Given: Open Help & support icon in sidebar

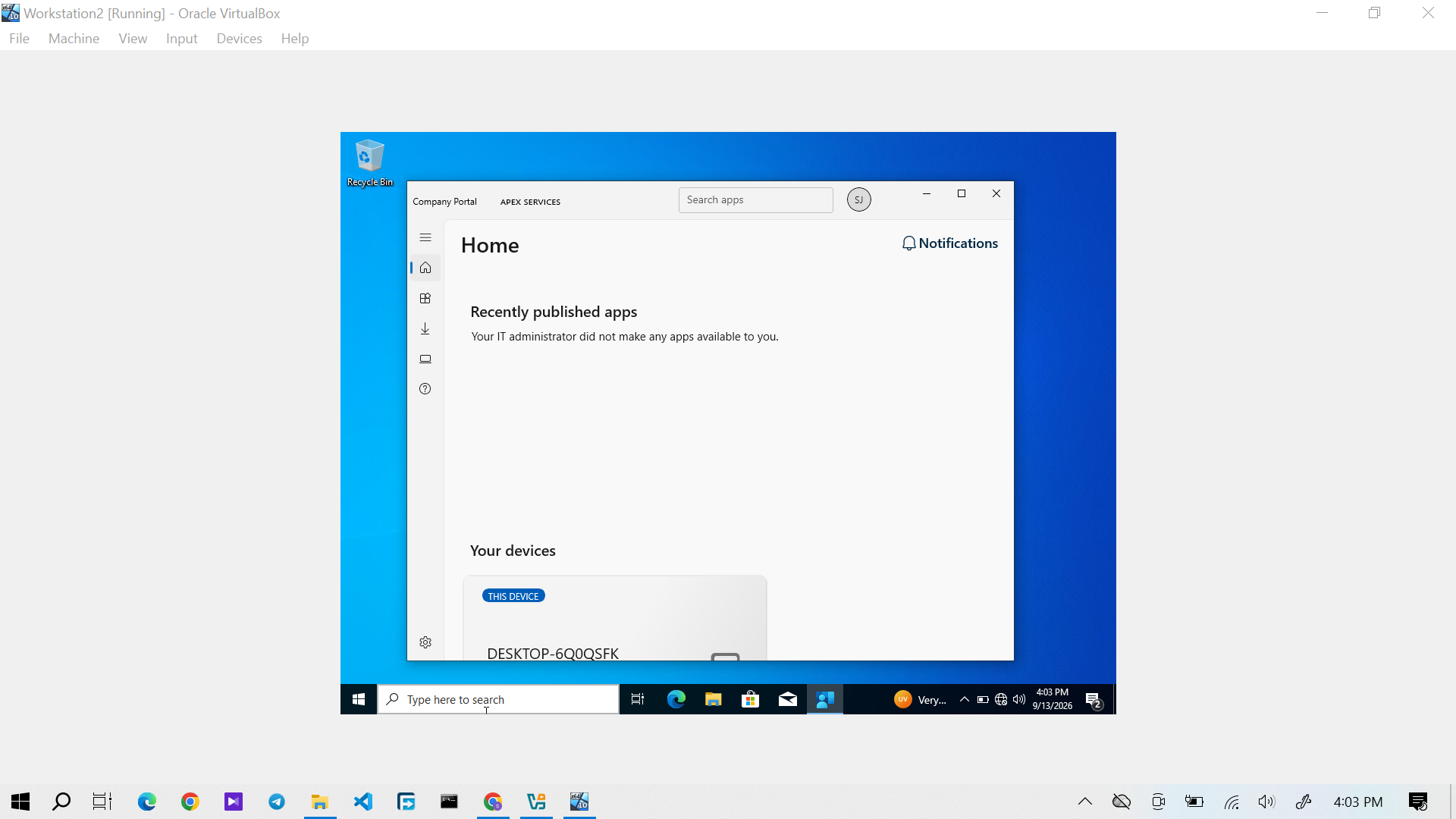Looking at the screenshot, I should tap(425, 389).
